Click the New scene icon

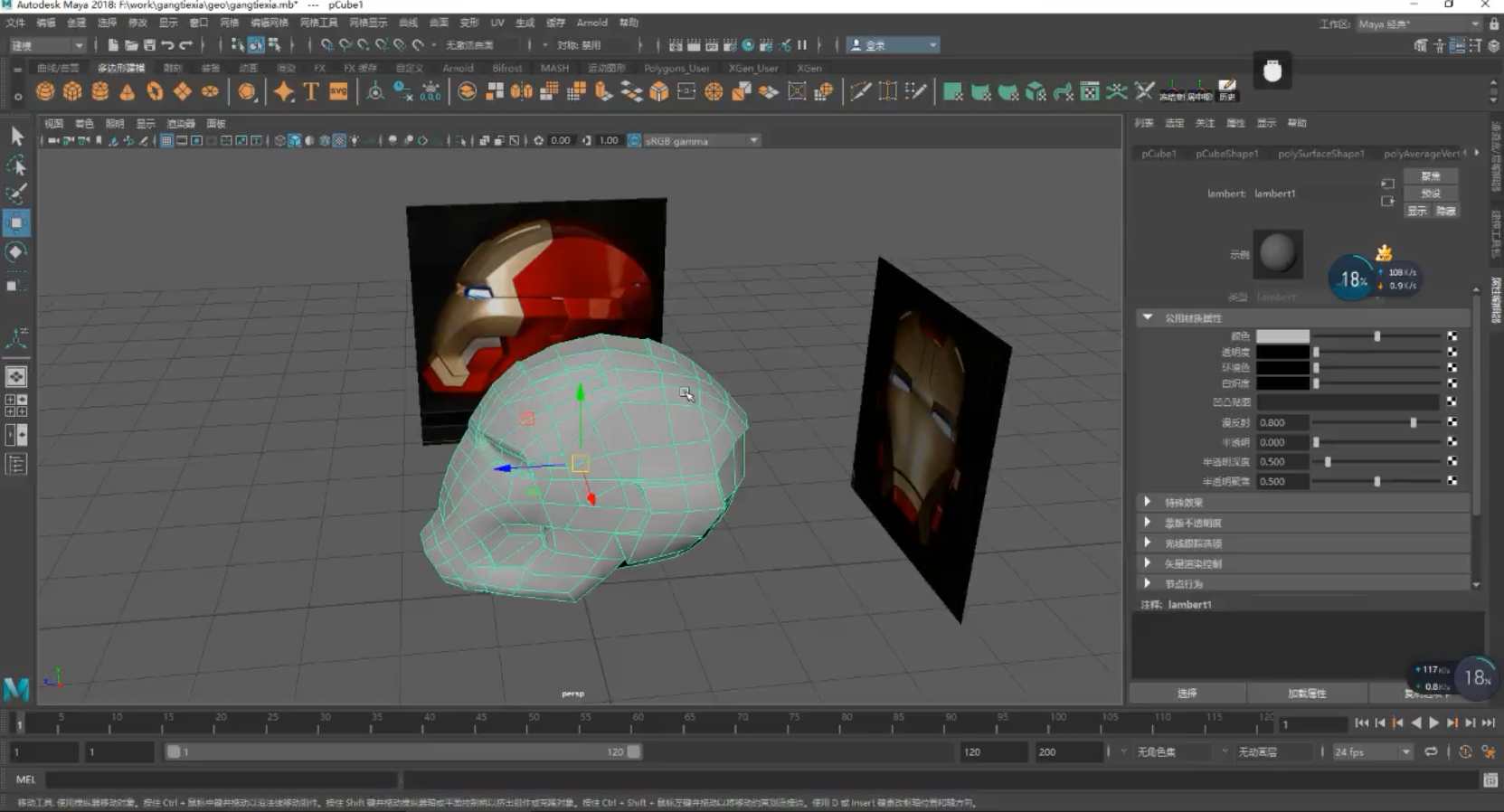(112, 45)
